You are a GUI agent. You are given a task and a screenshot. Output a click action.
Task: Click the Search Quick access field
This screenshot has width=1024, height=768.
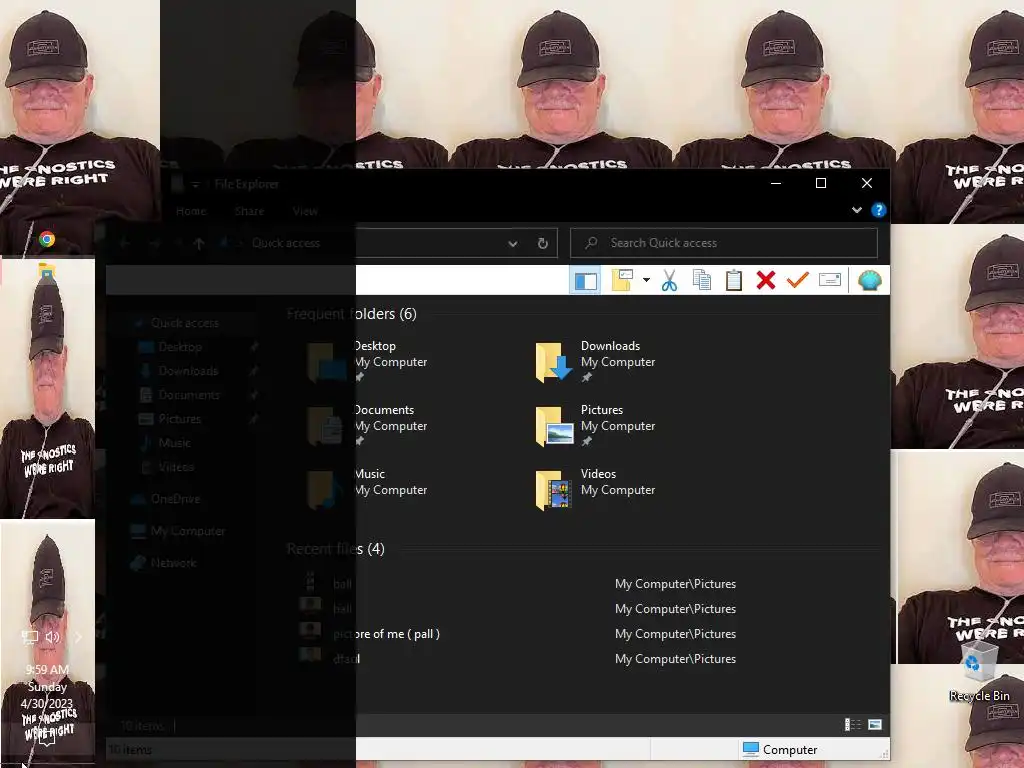pyautogui.click(x=724, y=243)
